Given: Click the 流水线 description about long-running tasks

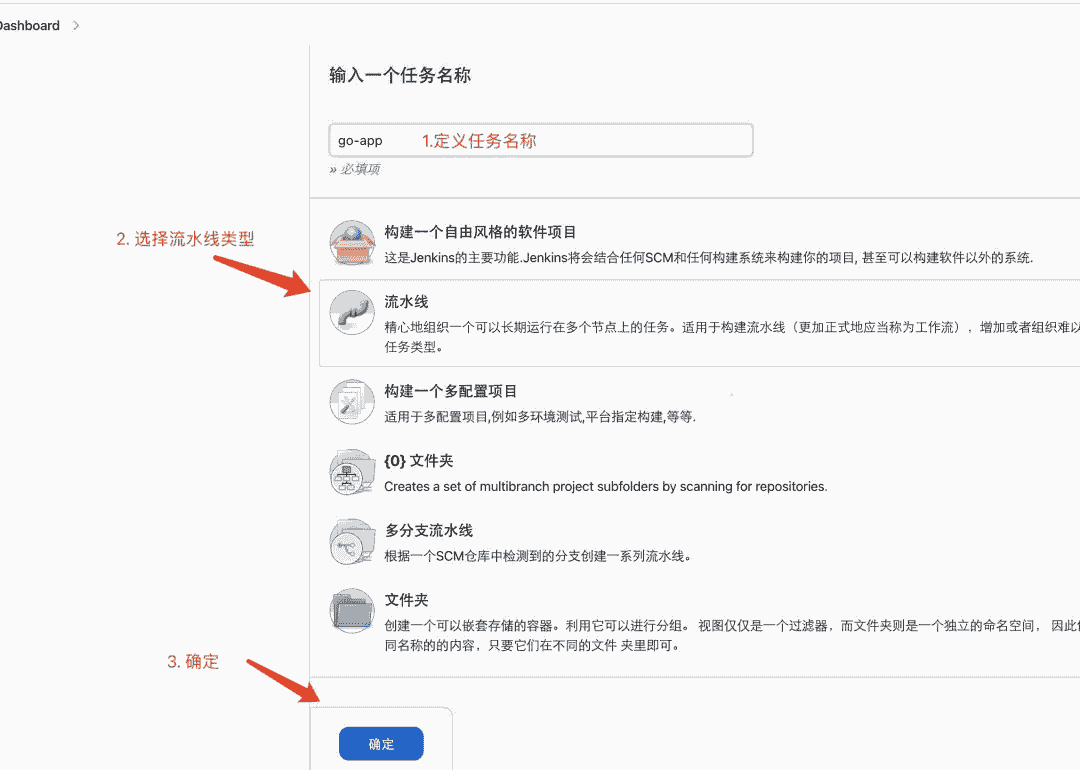Looking at the screenshot, I should click(x=730, y=327).
